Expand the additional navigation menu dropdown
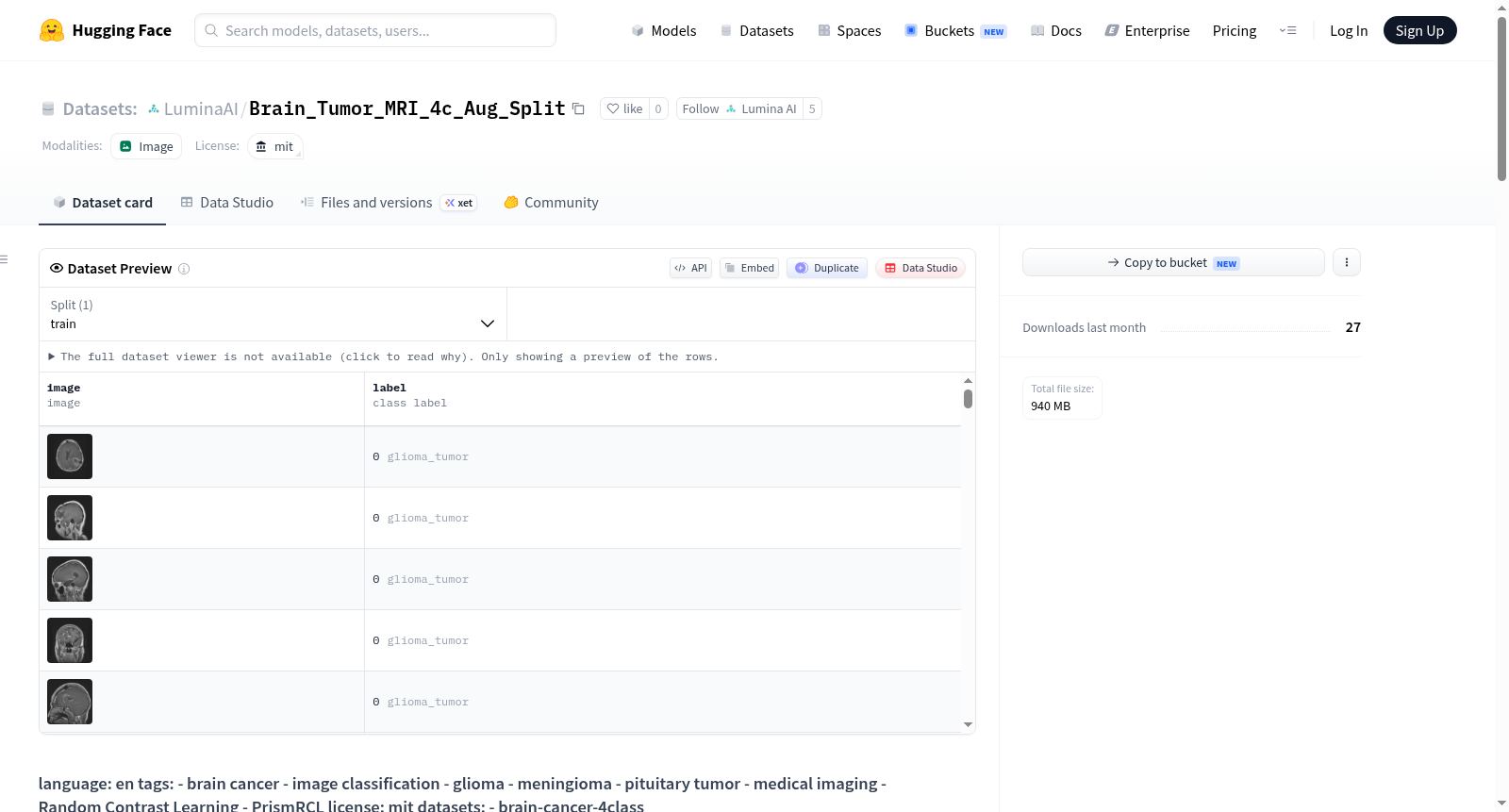1509x812 pixels. (x=1287, y=30)
